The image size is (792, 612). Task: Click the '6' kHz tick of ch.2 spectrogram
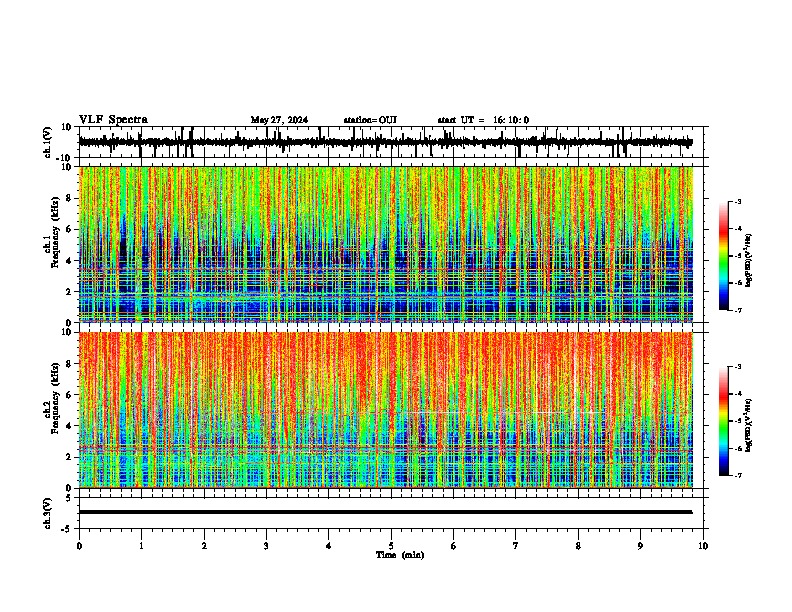point(69,395)
